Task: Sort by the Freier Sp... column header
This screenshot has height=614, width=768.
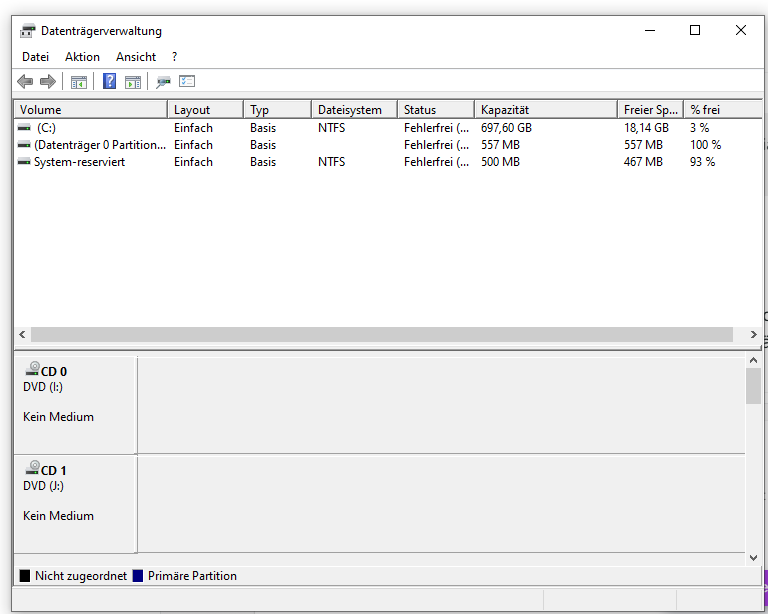Action: tap(650, 110)
